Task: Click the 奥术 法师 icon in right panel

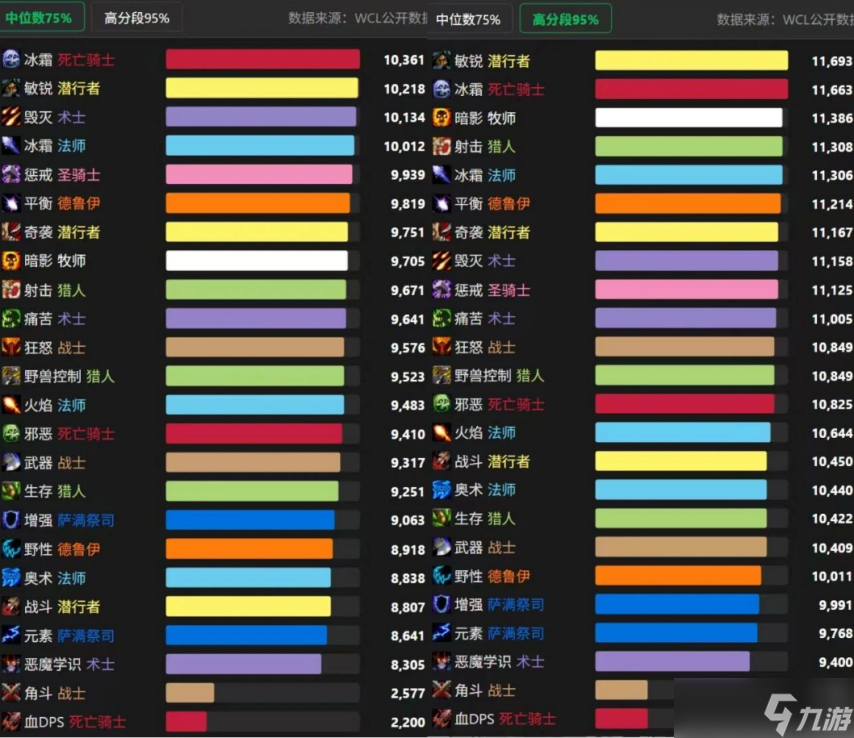Action: pyautogui.click(x=442, y=490)
